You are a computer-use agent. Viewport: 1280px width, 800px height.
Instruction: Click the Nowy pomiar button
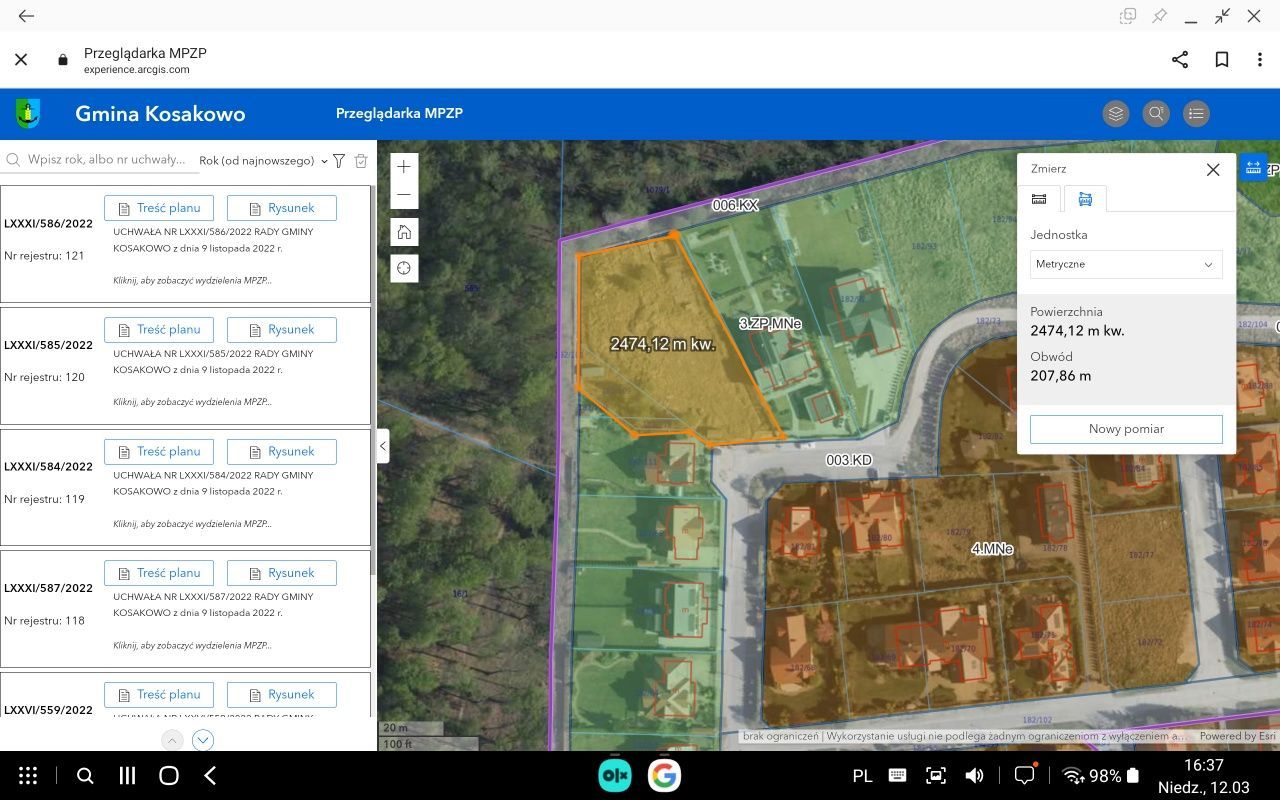(1126, 429)
